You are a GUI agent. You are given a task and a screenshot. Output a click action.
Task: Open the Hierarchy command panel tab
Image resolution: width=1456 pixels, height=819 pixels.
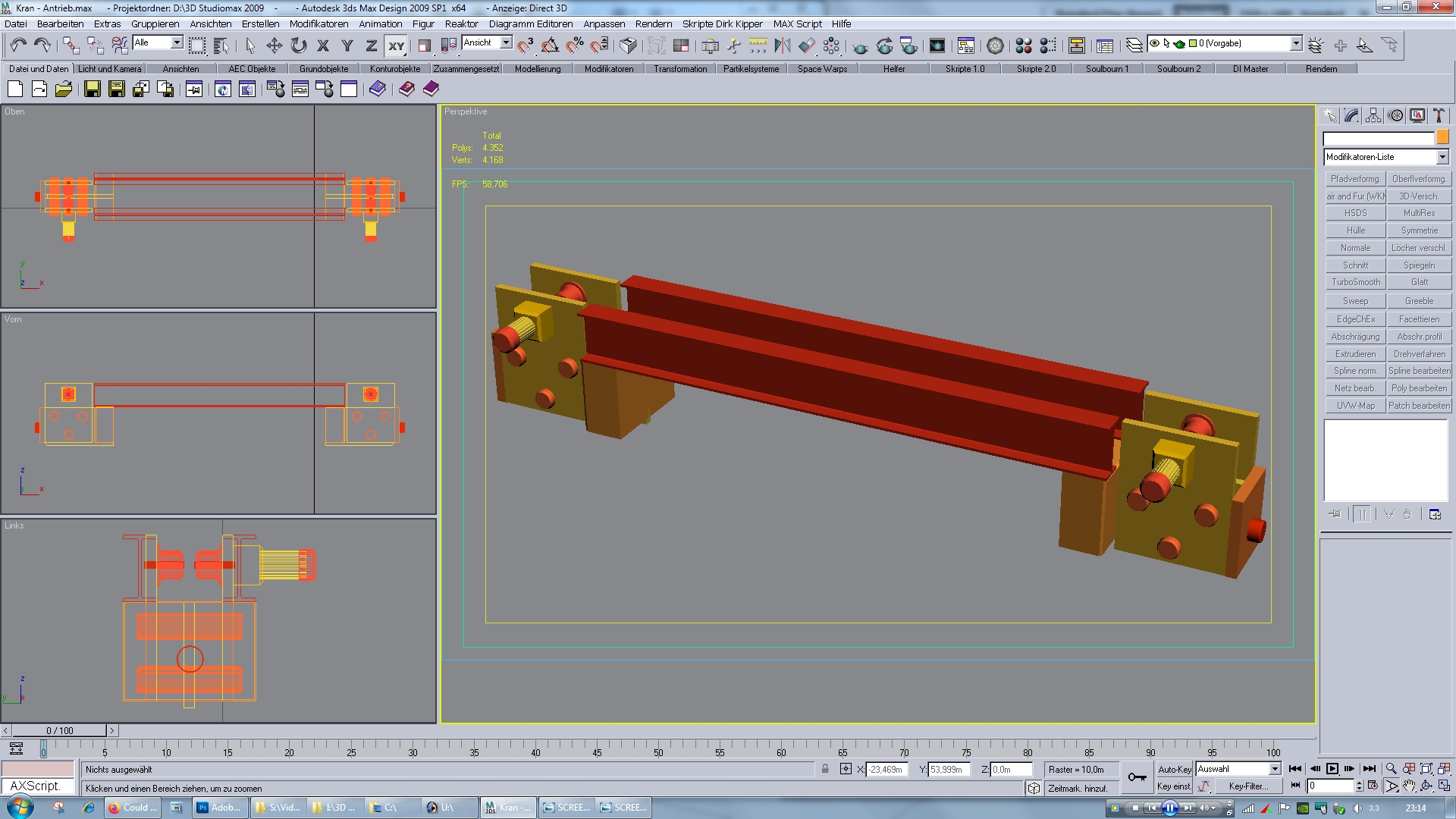tap(1373, 116)
